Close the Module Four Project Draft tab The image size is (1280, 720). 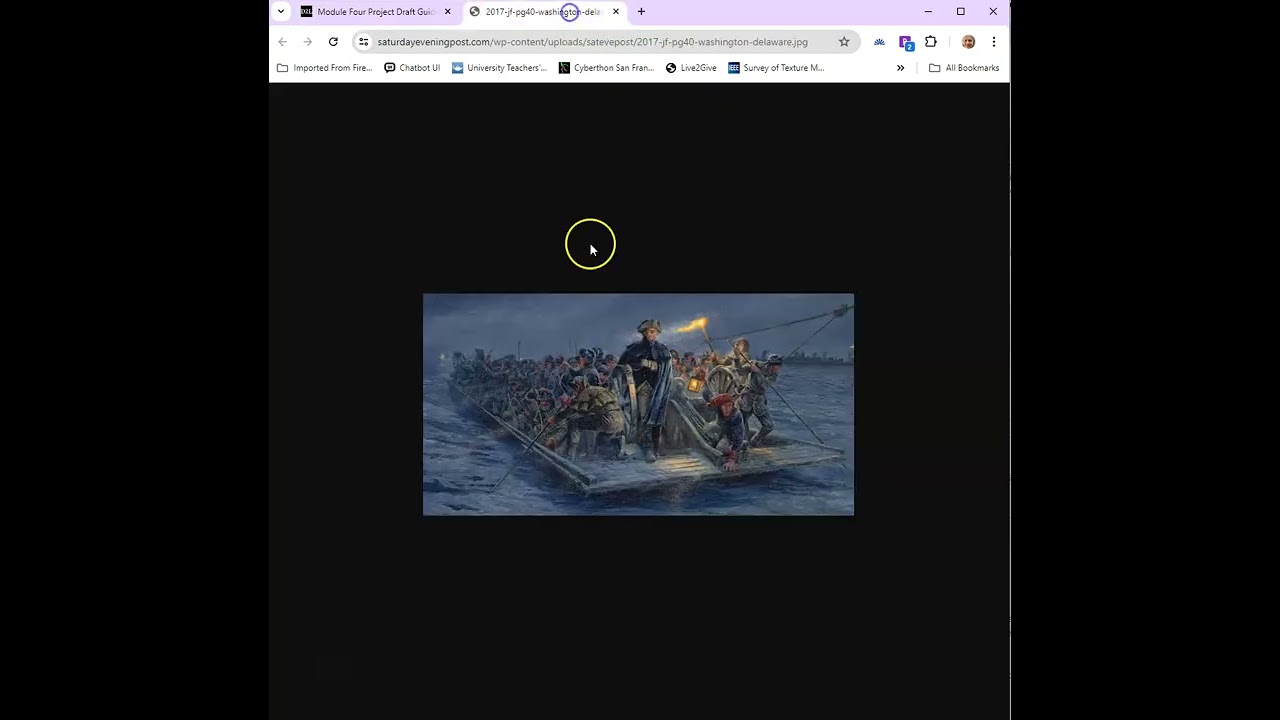[x=447, y=12]
